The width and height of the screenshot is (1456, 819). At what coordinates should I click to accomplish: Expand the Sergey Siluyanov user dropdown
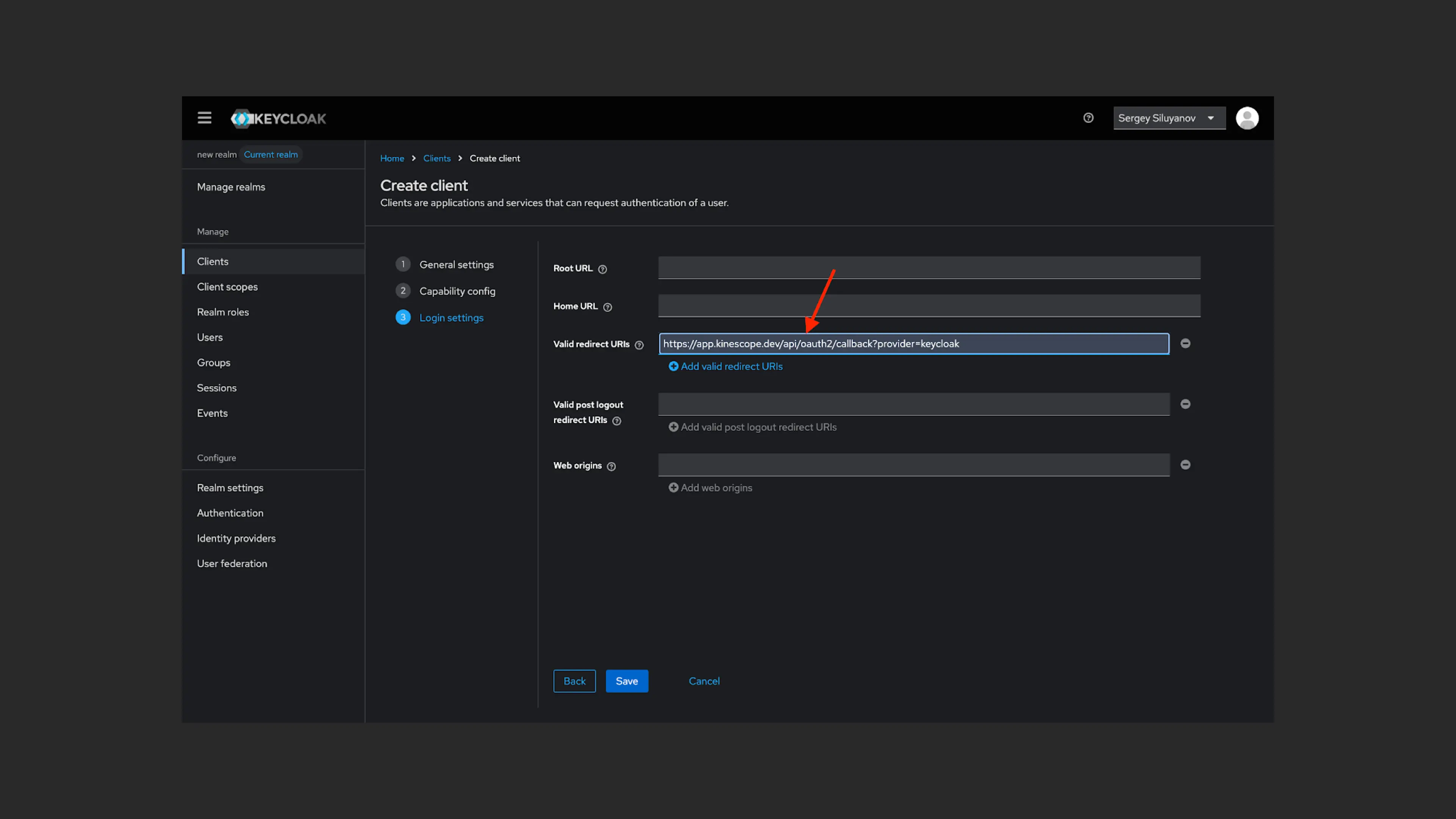tap(1168, 118)
